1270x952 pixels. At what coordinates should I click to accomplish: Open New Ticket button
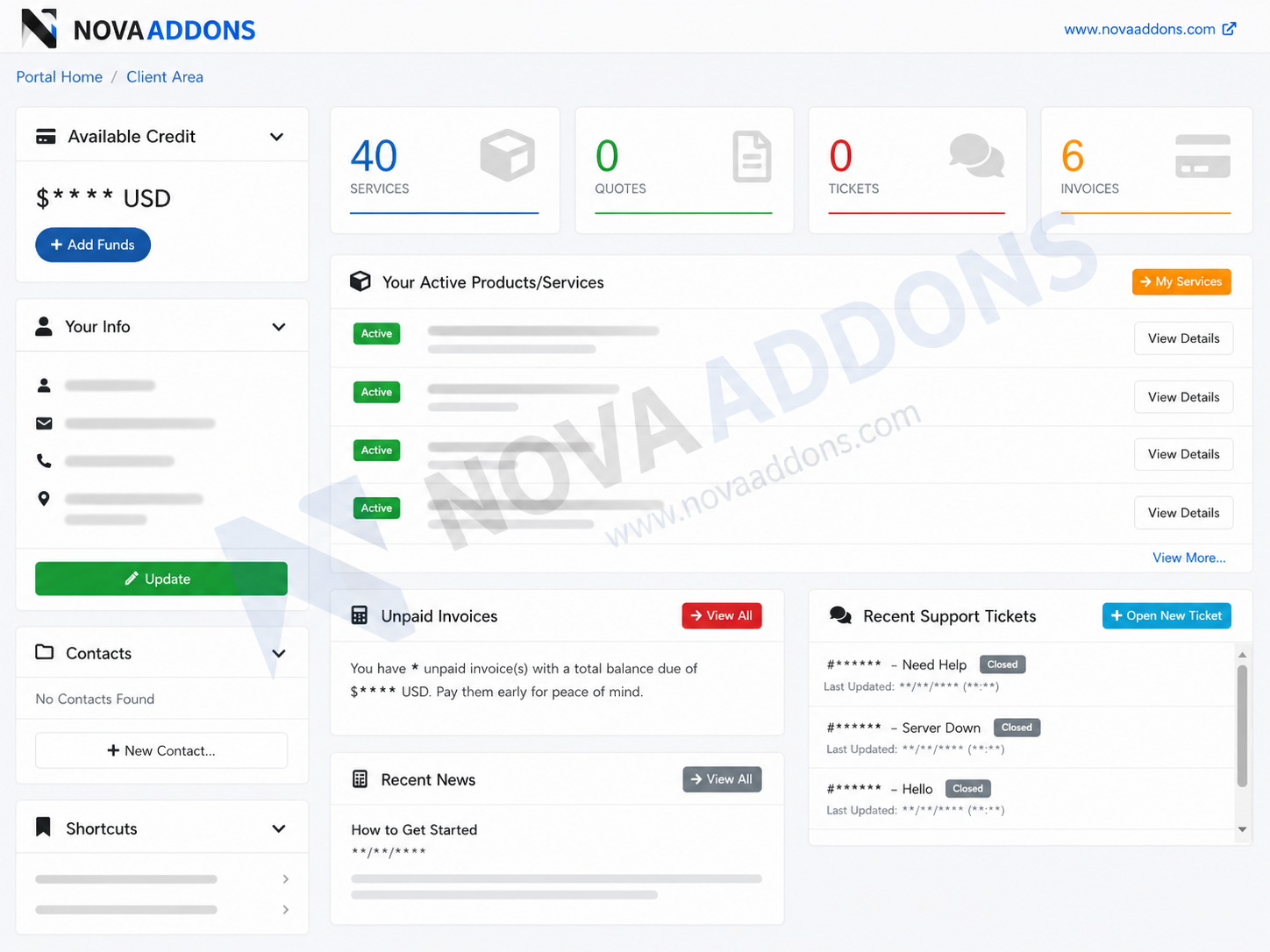(x=1167, y=615)
